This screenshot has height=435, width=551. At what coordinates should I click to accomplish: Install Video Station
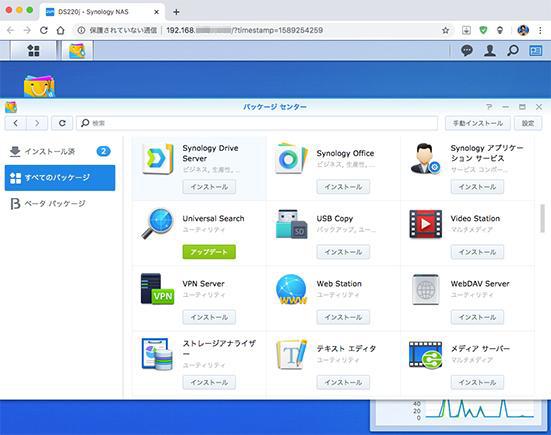[477, 252]
